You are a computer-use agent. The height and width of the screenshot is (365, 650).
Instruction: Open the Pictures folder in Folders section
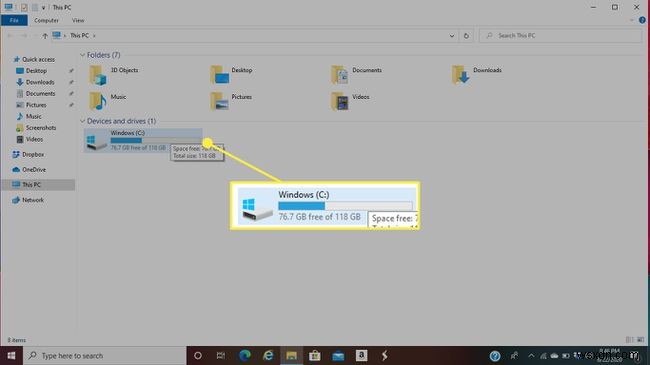[x=231, y=102]
